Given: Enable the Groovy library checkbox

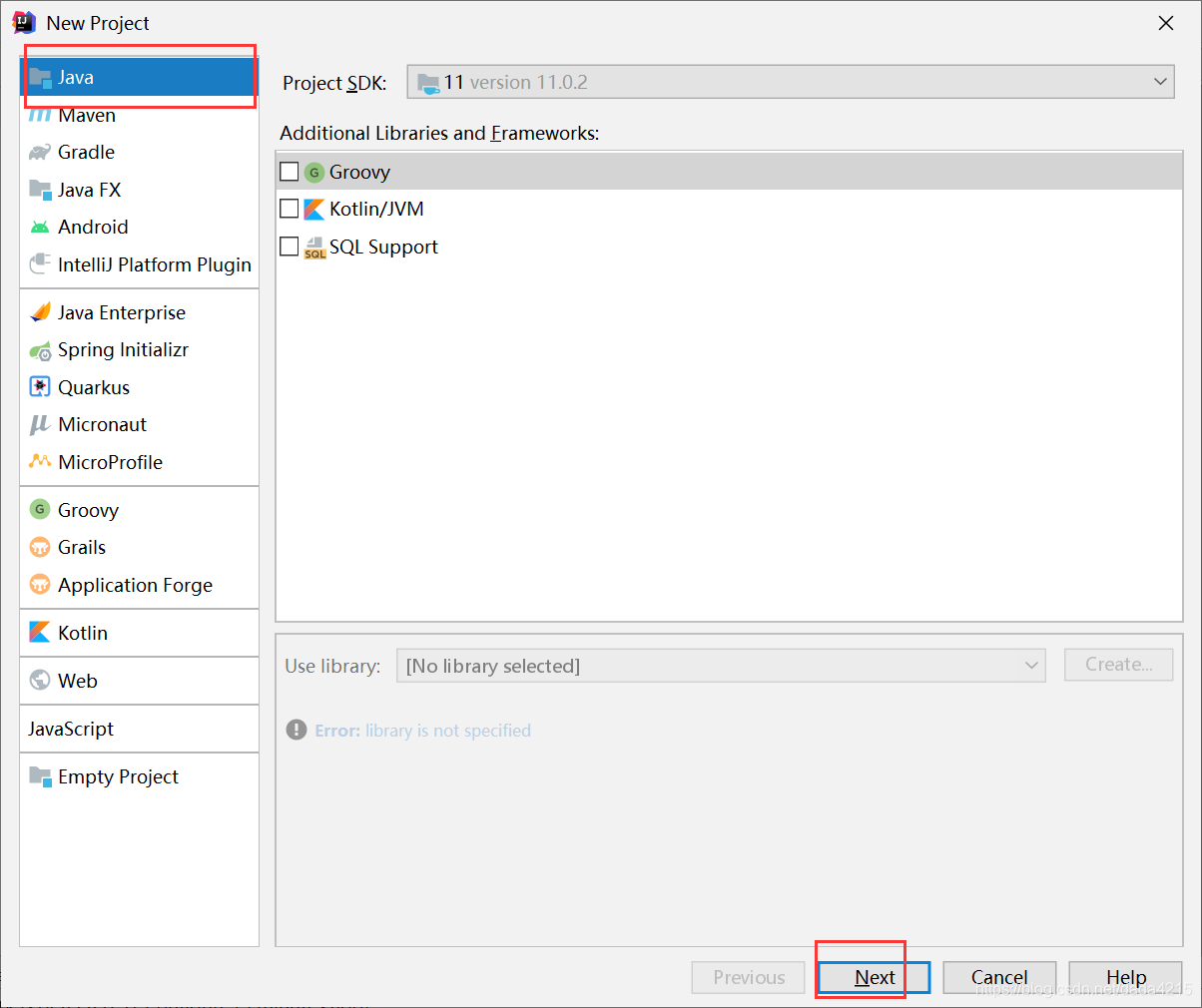Looking at the screenshot, I should point(290,172).
